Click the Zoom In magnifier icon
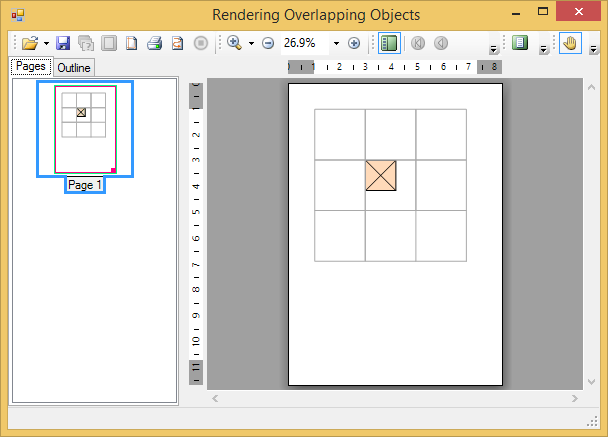This screenshot has height=437, width=608. click(x=234, y=43)
